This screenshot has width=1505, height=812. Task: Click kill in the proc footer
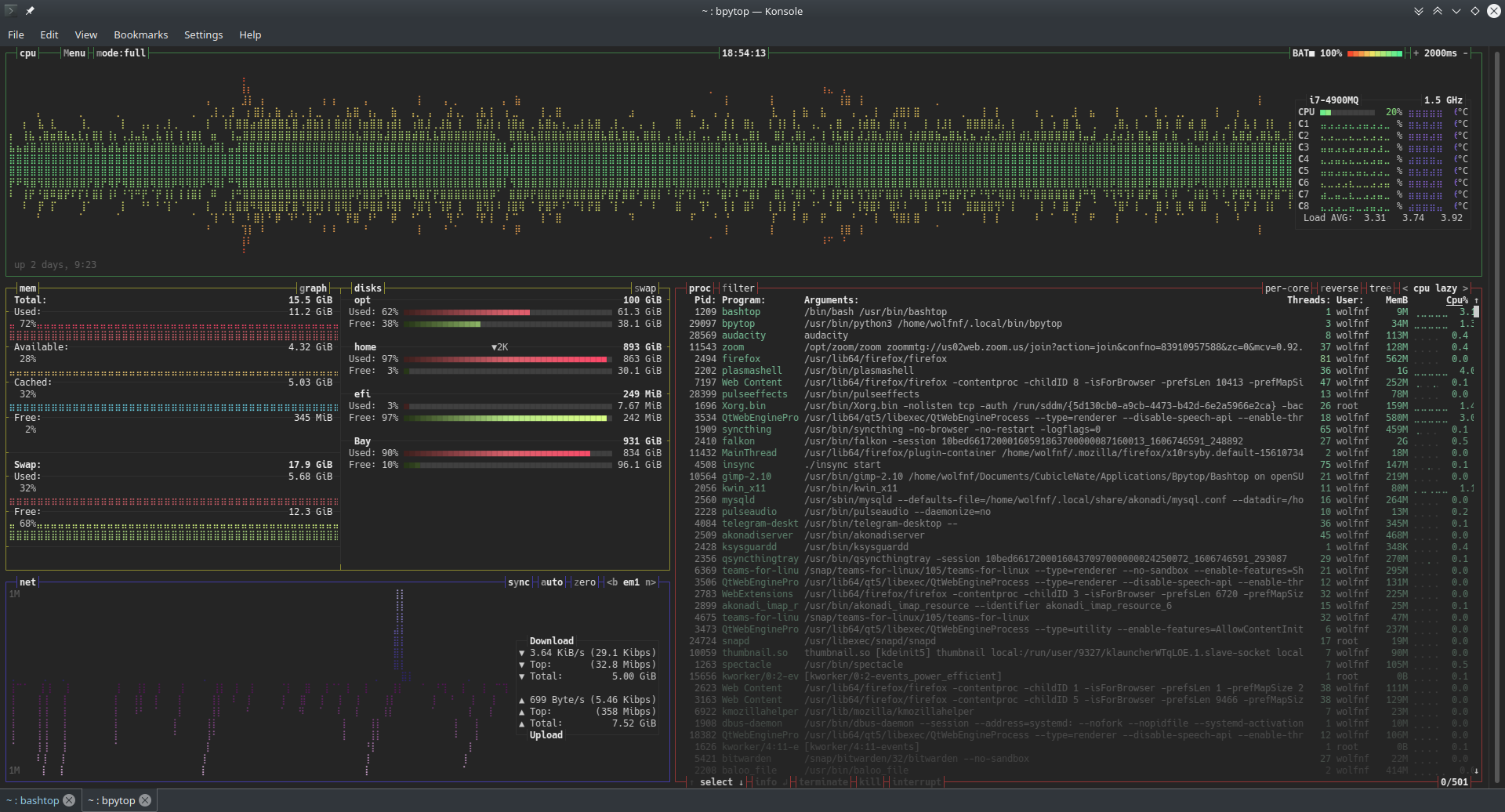pyautogui.click(x=869, y=782)
